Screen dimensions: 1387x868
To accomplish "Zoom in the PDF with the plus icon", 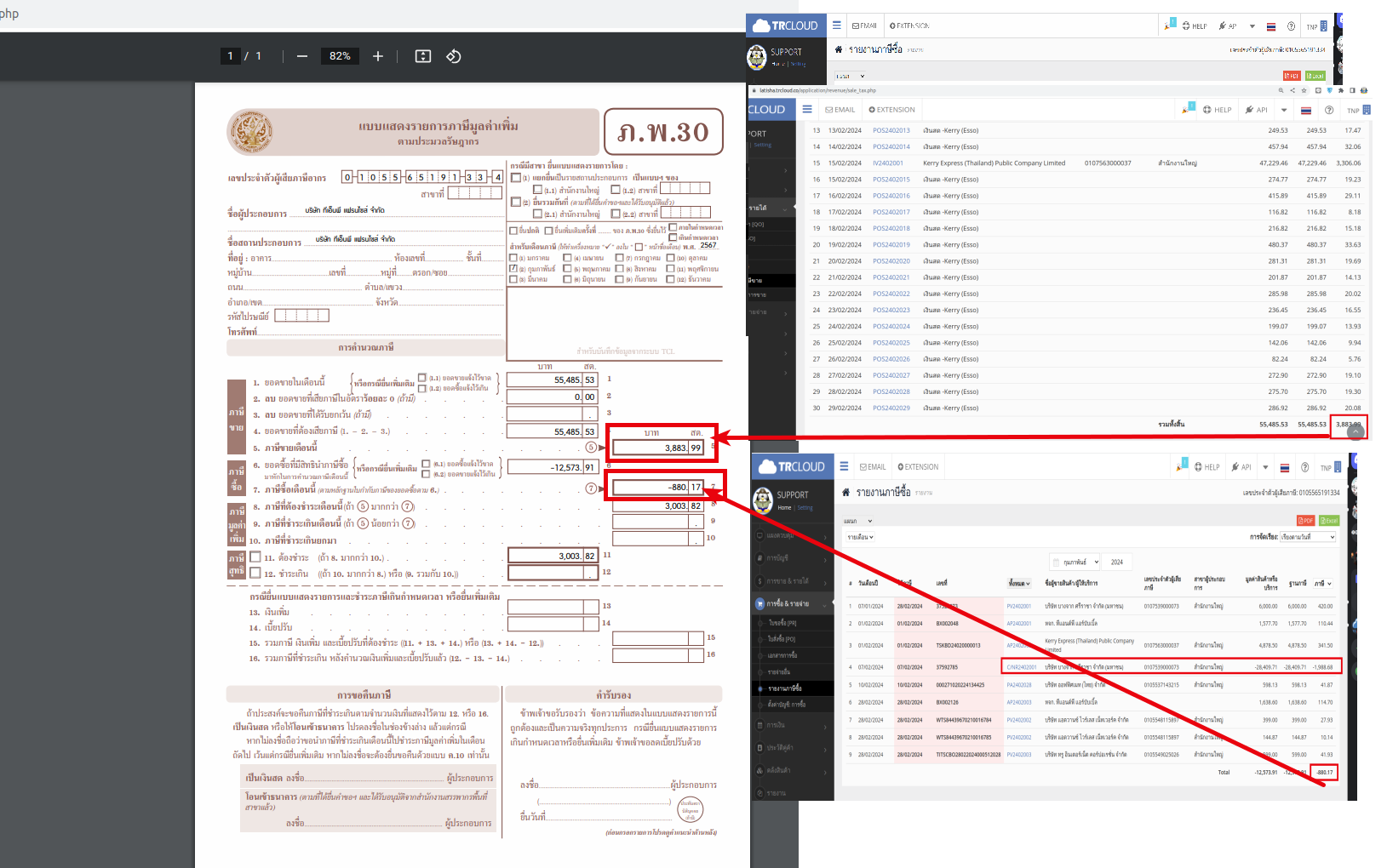I will click(378, 56).
